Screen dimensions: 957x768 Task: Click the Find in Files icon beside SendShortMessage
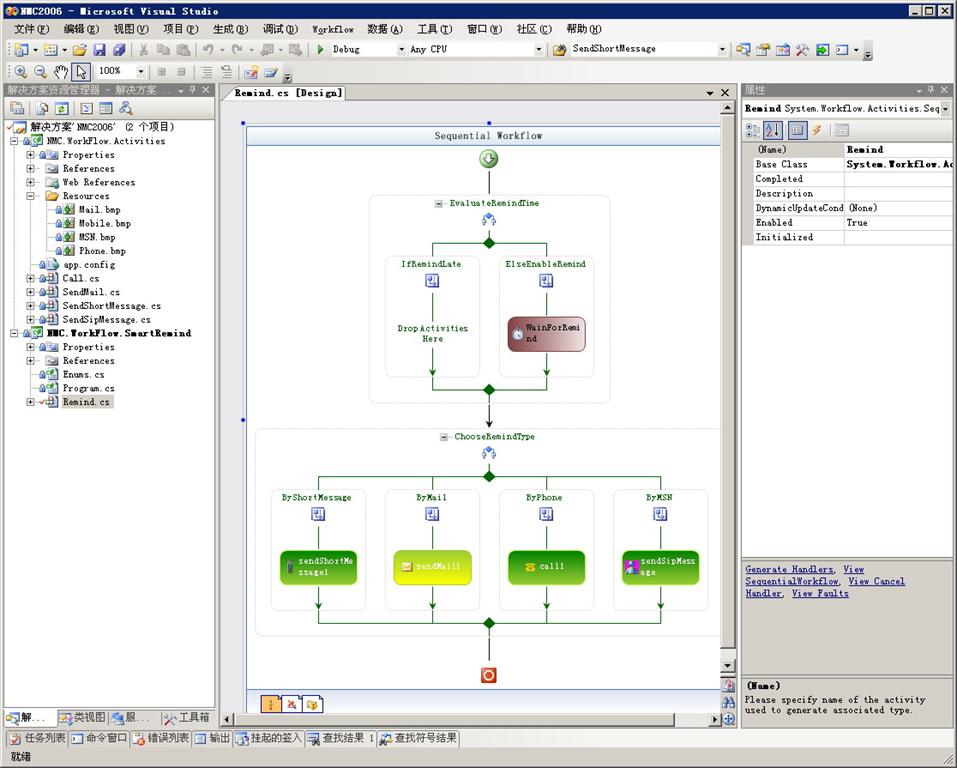[x=560, y=49]
